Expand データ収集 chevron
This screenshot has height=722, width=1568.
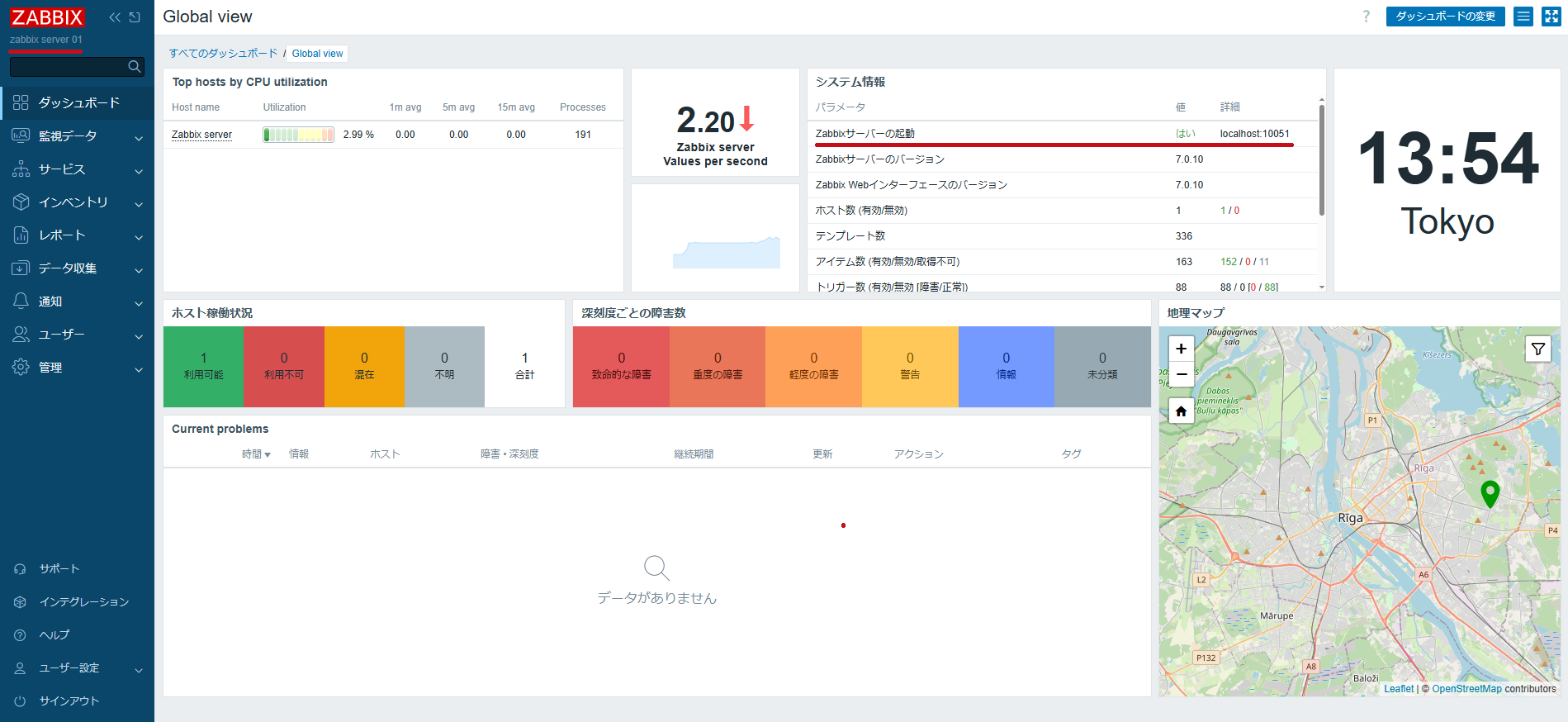(x=139, y=270)
